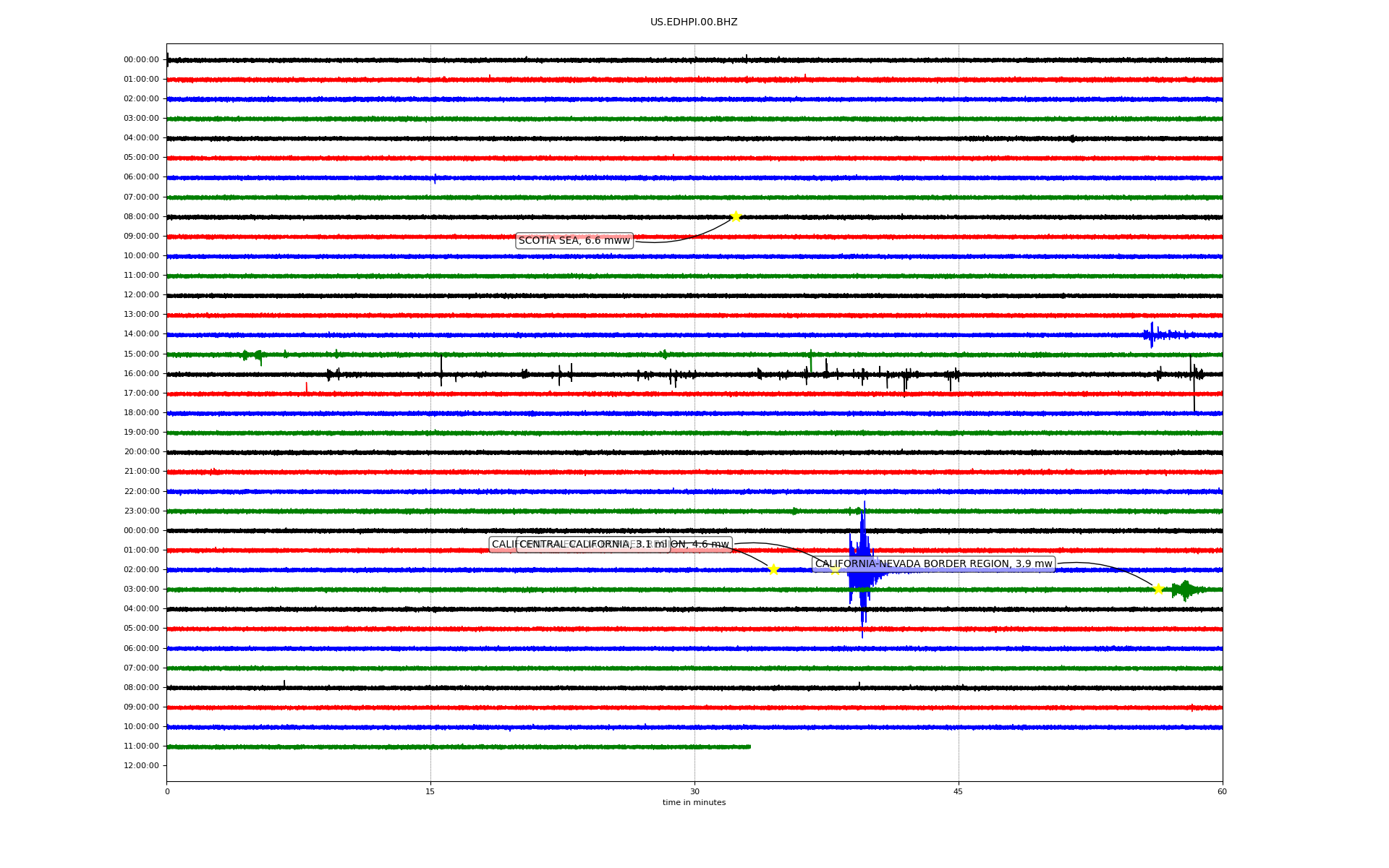The height and width of the screenshot is (868, 1389).
Task: Click the 18:00:00 time label
Action: coord(141,413)
